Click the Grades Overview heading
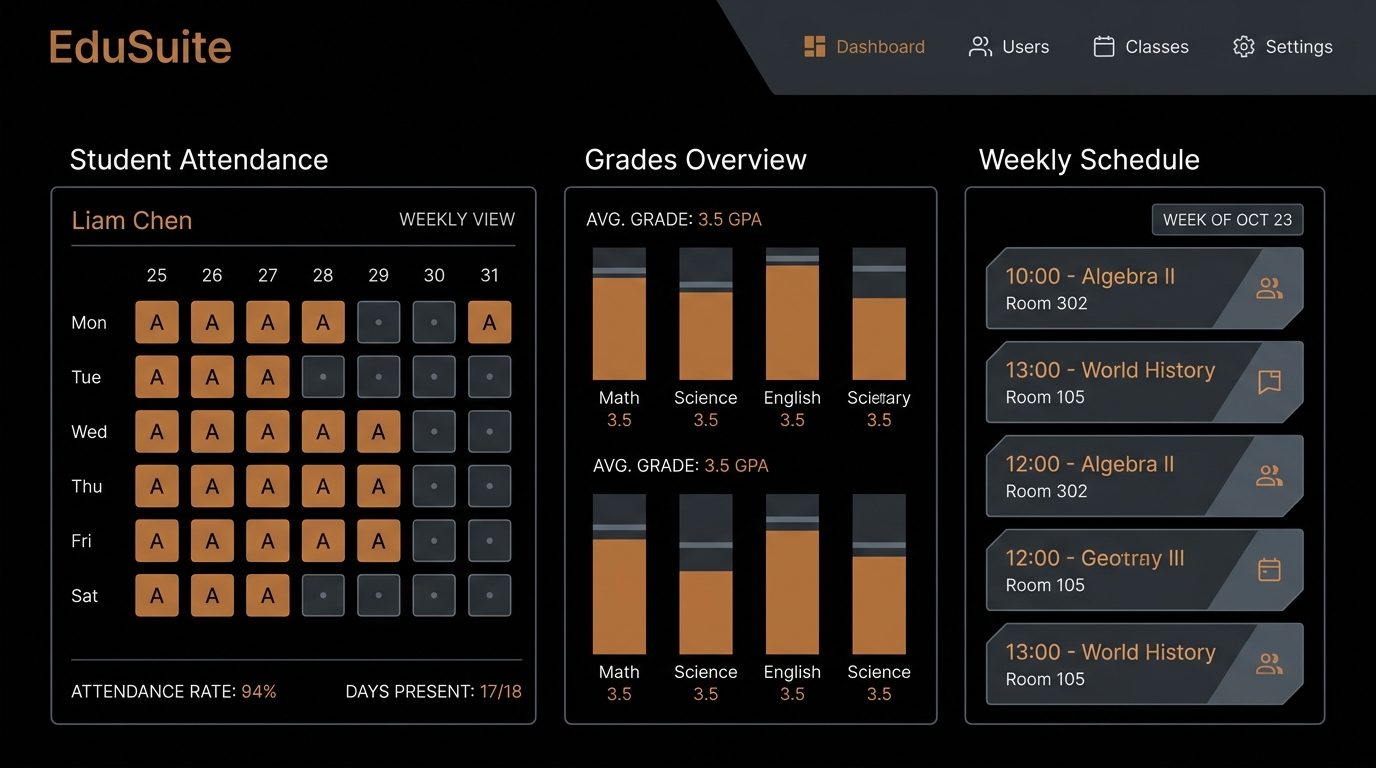The height and width of the screenshot is (768, 1376). coord(696,160)
